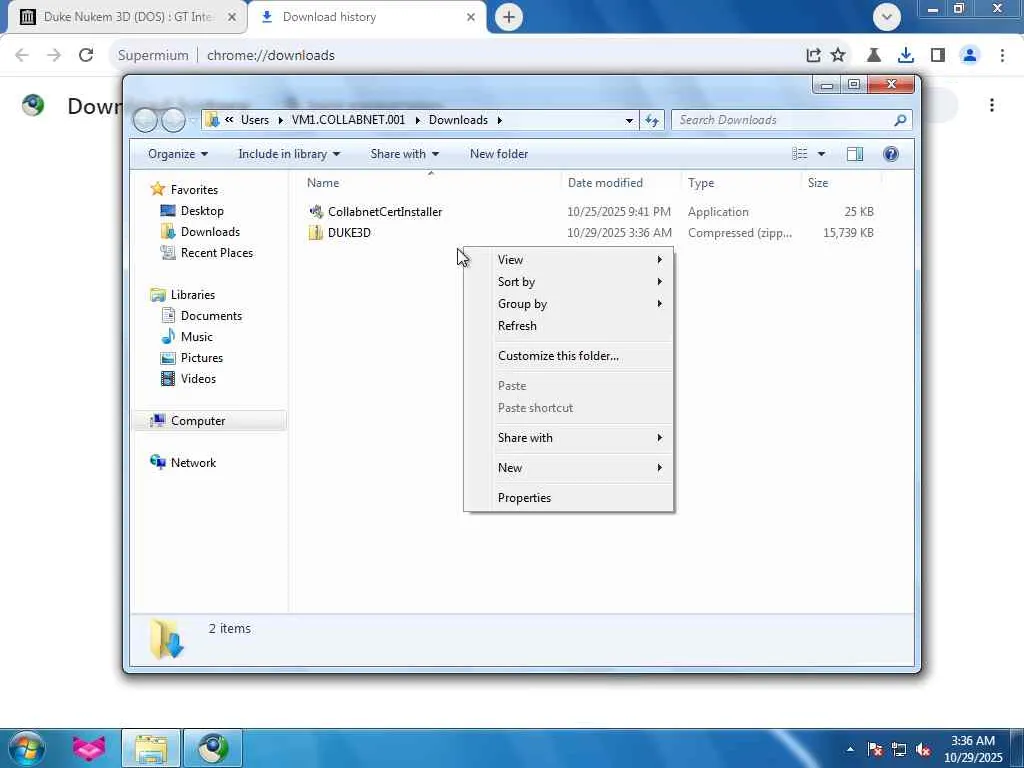Click the search magnifier icon in Explorer
Image resolution: width=1024 pixels, height=768 pixels.
(901, 120)
